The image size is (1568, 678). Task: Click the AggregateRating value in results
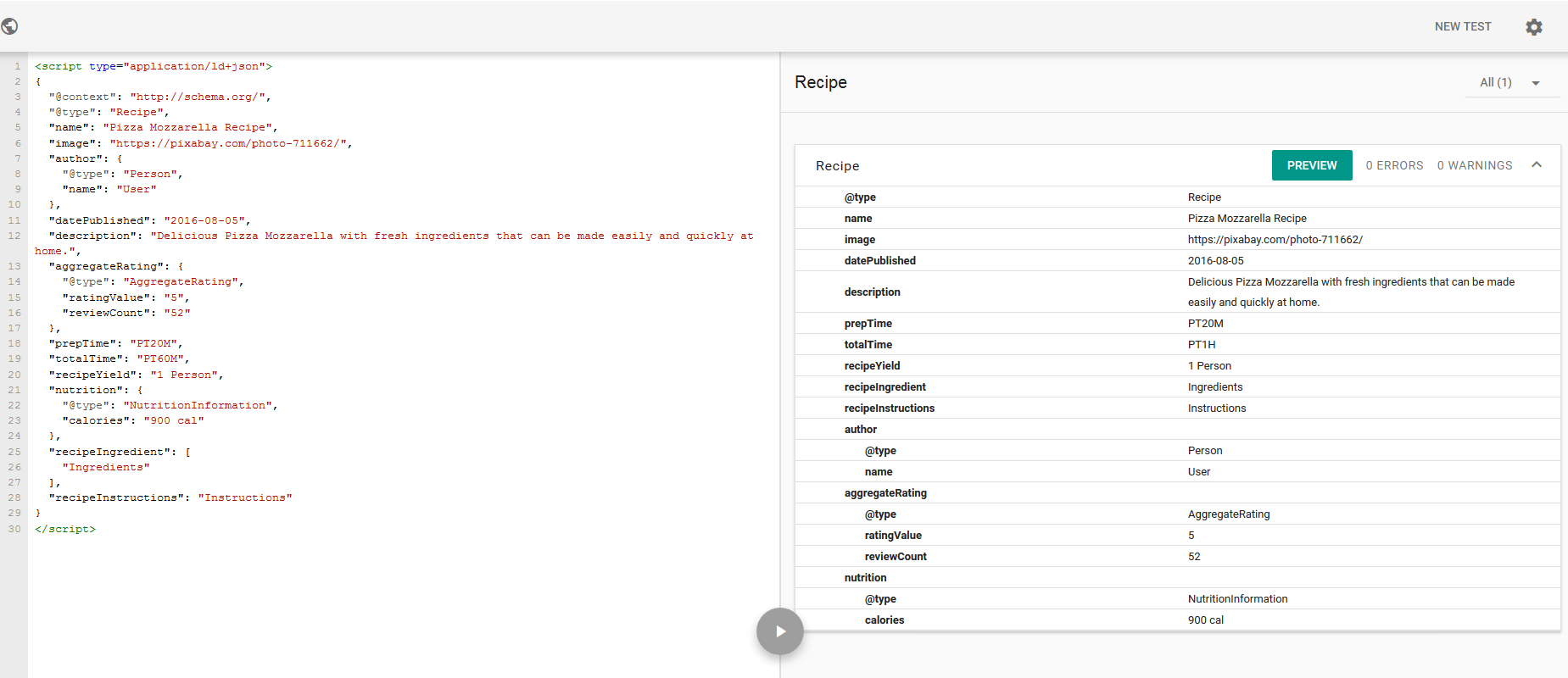point(1228,514)
